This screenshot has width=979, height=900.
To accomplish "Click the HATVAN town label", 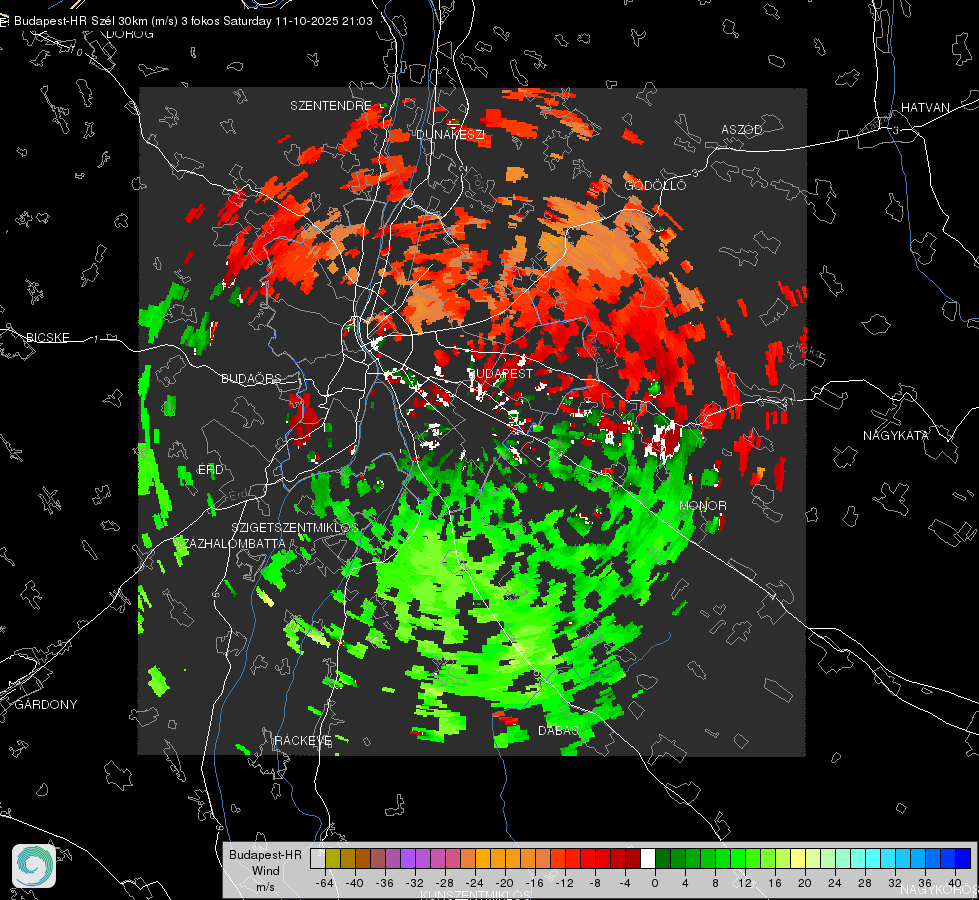I will 925,107.
